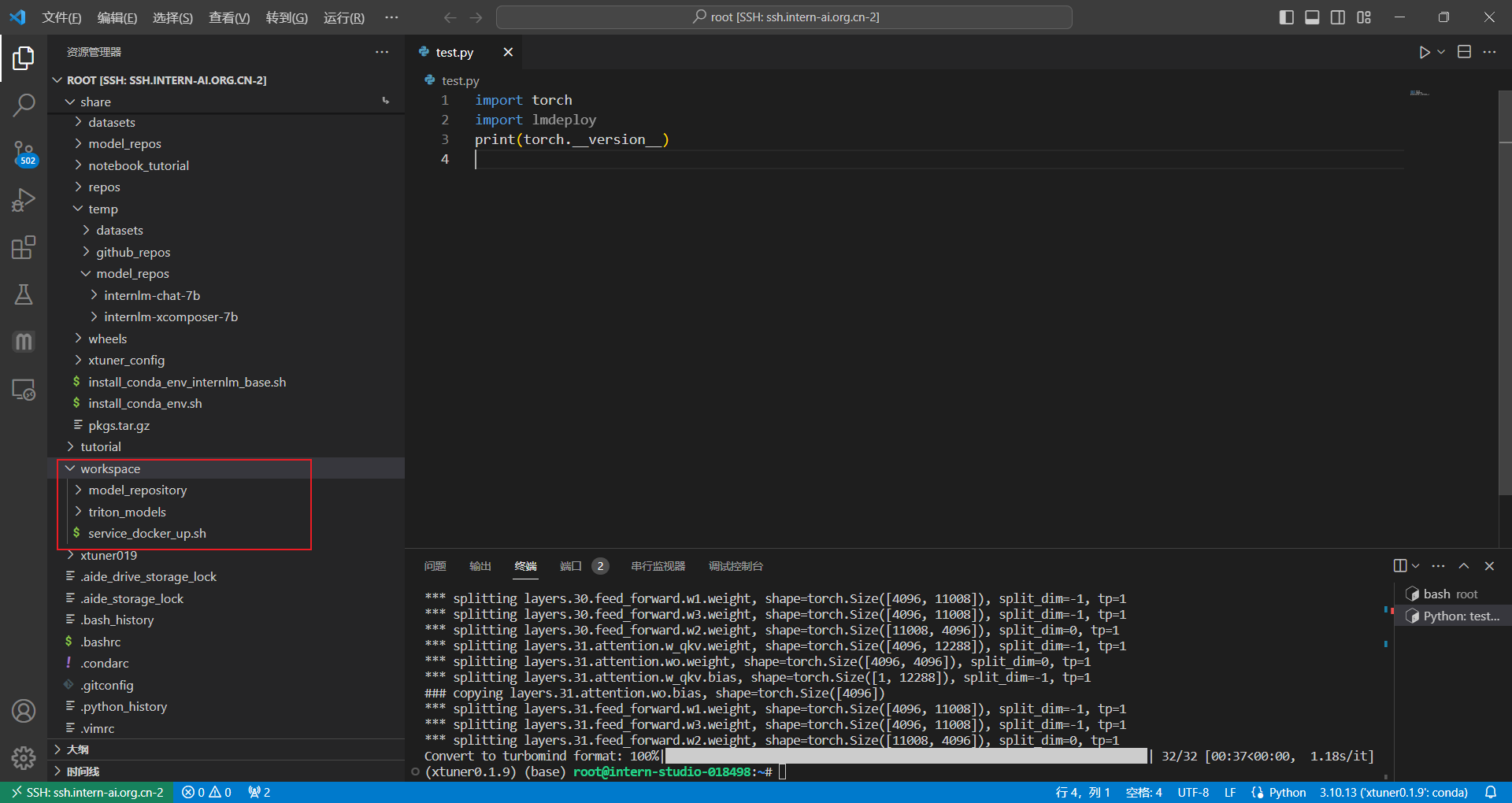
Task: Expand the triton_models folder
Action: click(127, 512)
